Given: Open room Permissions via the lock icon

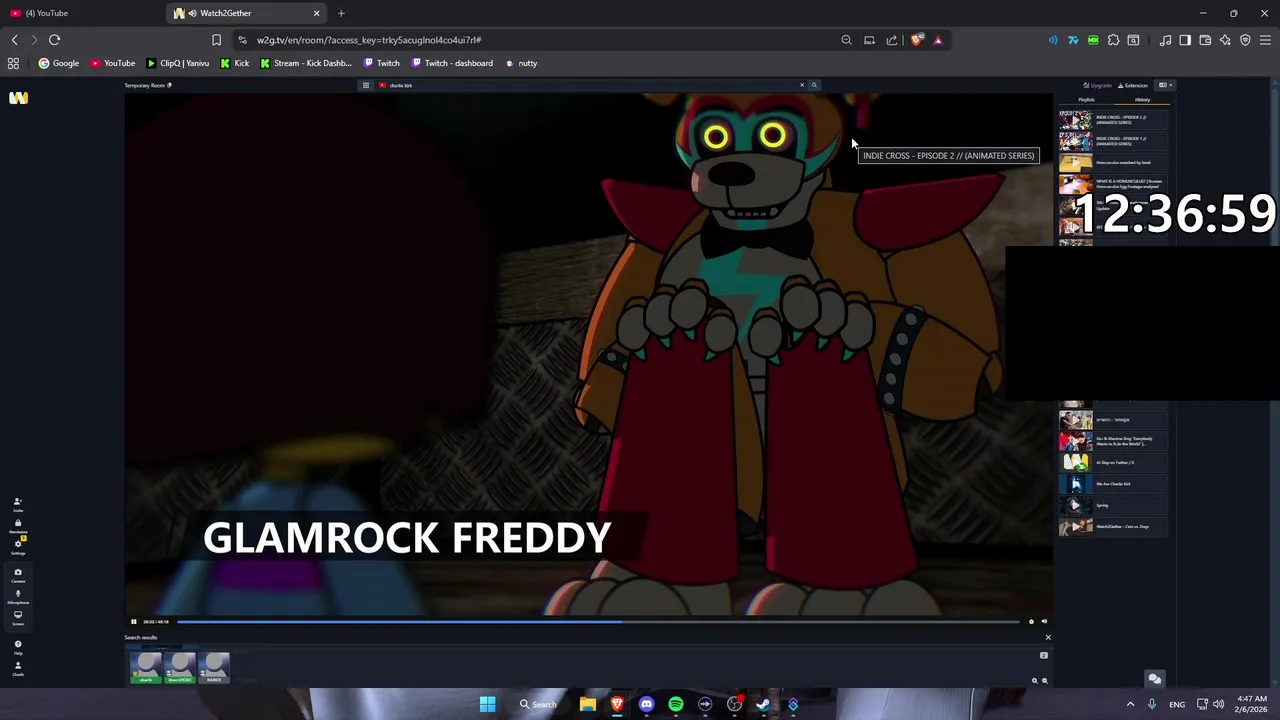Looking at the screenshot, I should pos(17,525).
